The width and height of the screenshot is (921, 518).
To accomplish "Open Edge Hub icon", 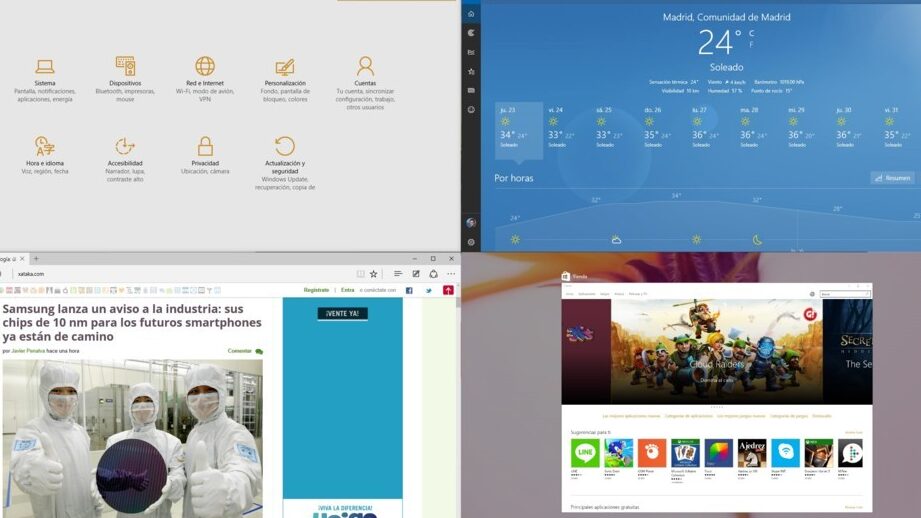I will [x=398, y=274].
